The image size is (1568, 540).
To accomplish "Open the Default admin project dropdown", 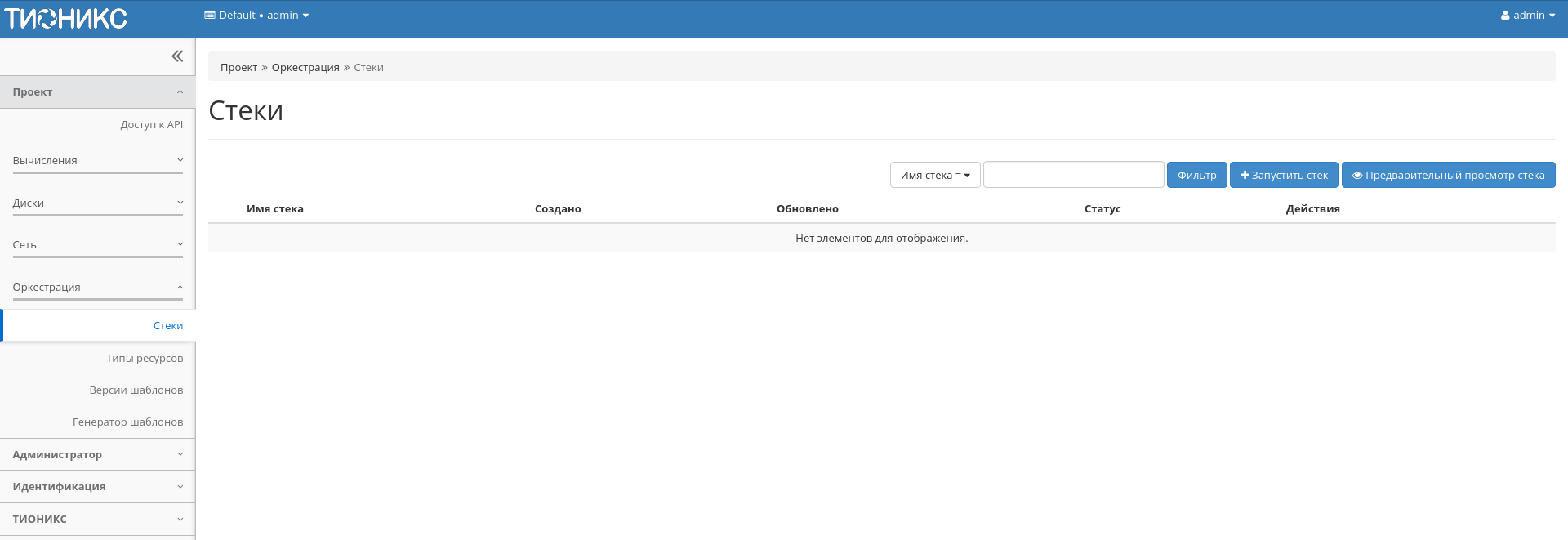I will tap(256, 16).
